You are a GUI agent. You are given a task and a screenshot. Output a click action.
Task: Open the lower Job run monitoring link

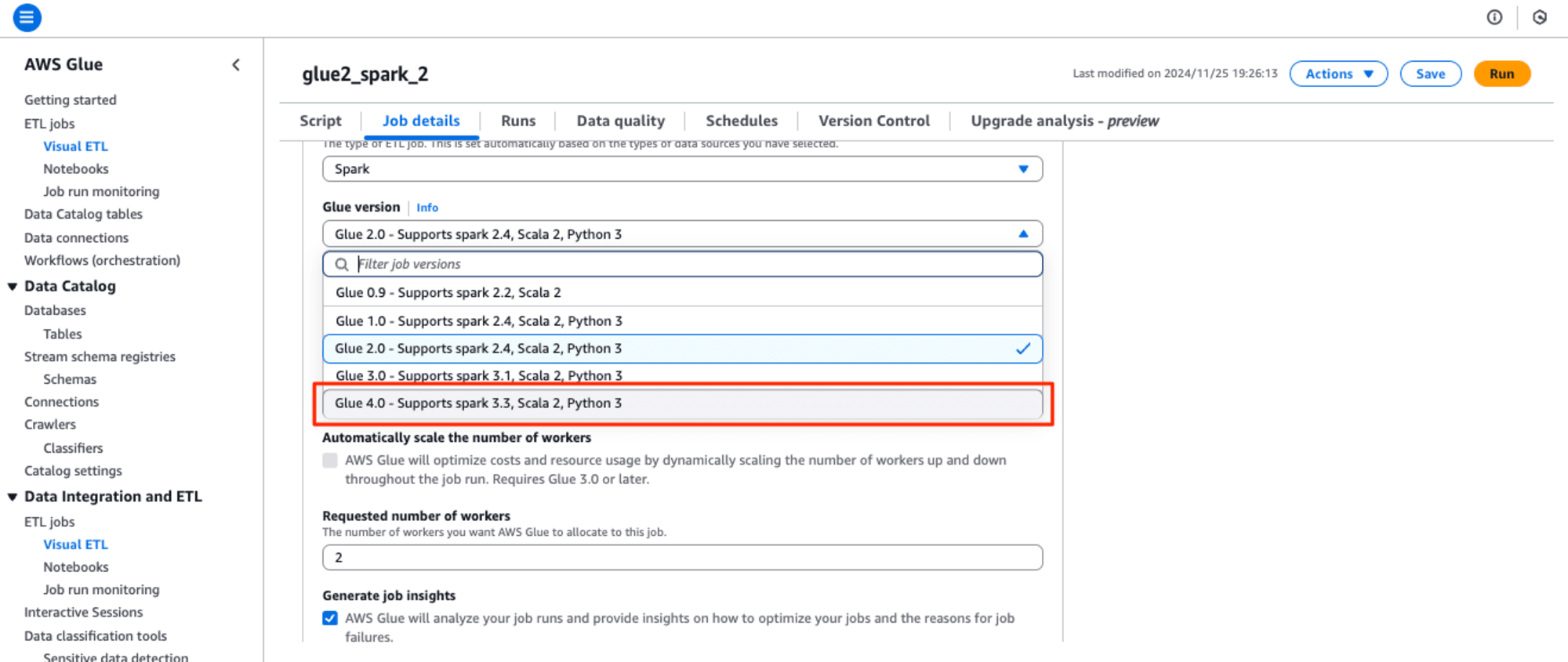[x=101, y=591]
